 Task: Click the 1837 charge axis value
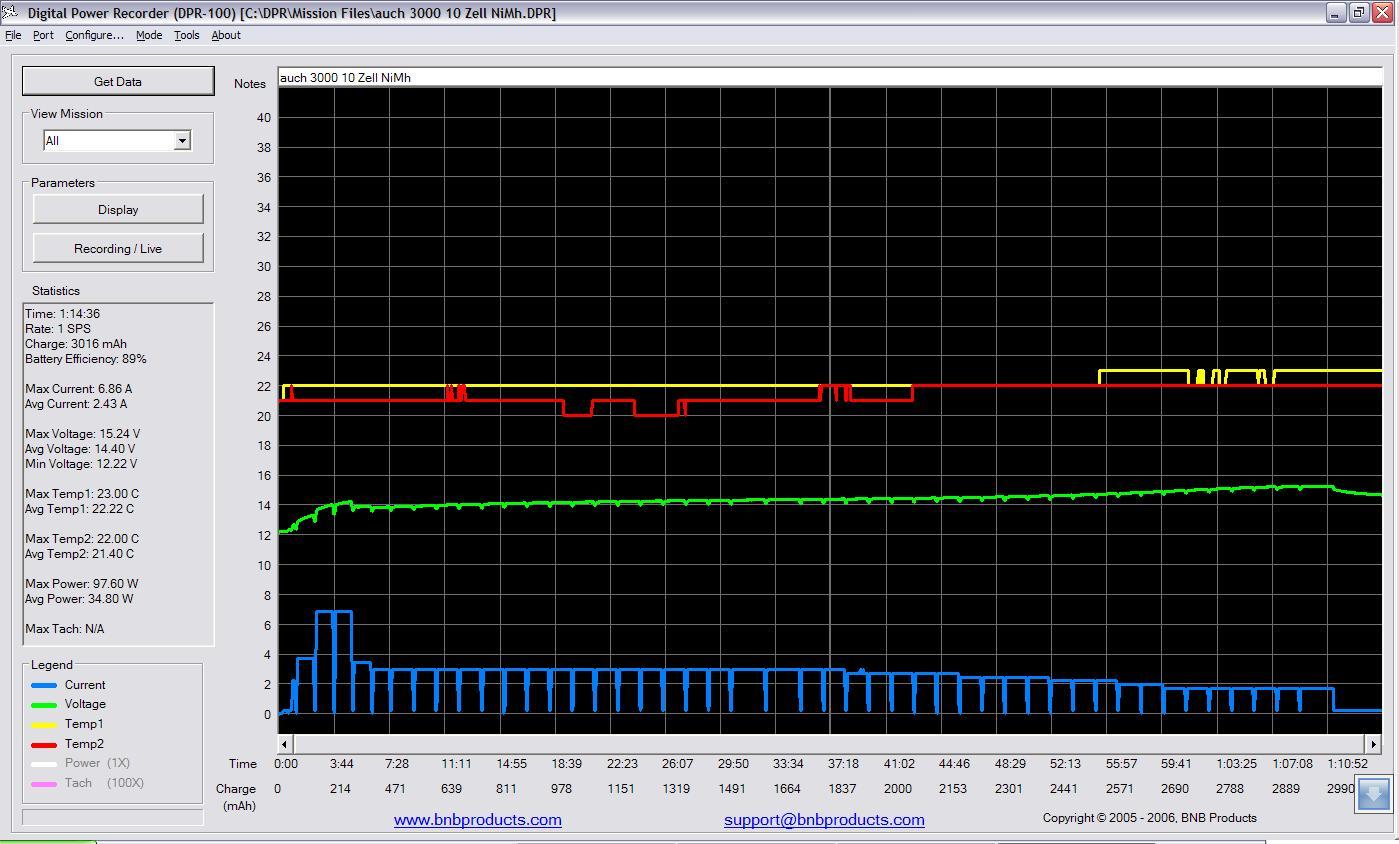842,789
